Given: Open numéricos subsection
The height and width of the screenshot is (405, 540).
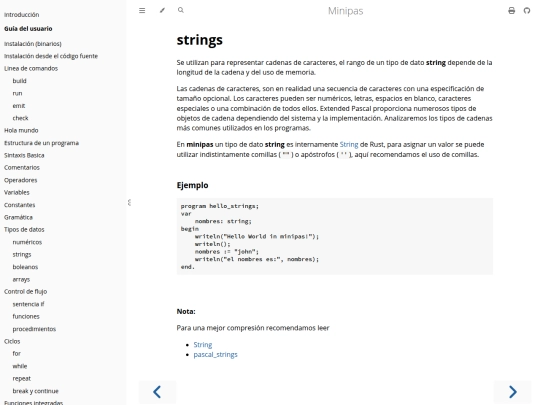Looking at the screenshot, I should pyautogui.click(x=27, y=242).
